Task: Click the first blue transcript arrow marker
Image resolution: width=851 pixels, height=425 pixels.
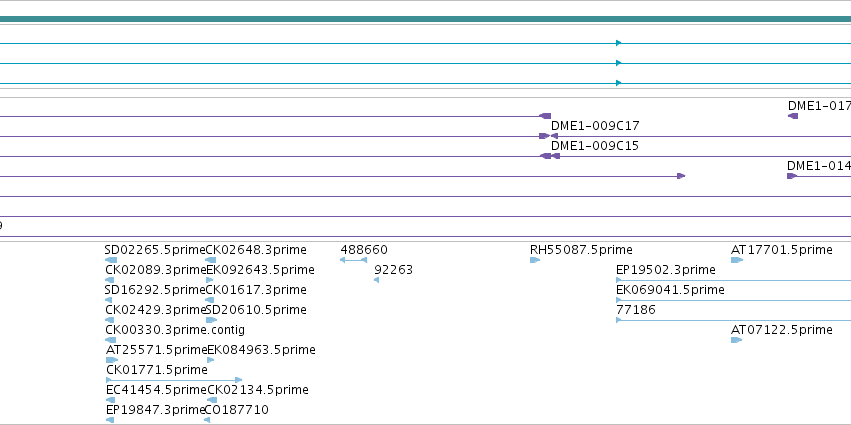Action: coord(619,43)
